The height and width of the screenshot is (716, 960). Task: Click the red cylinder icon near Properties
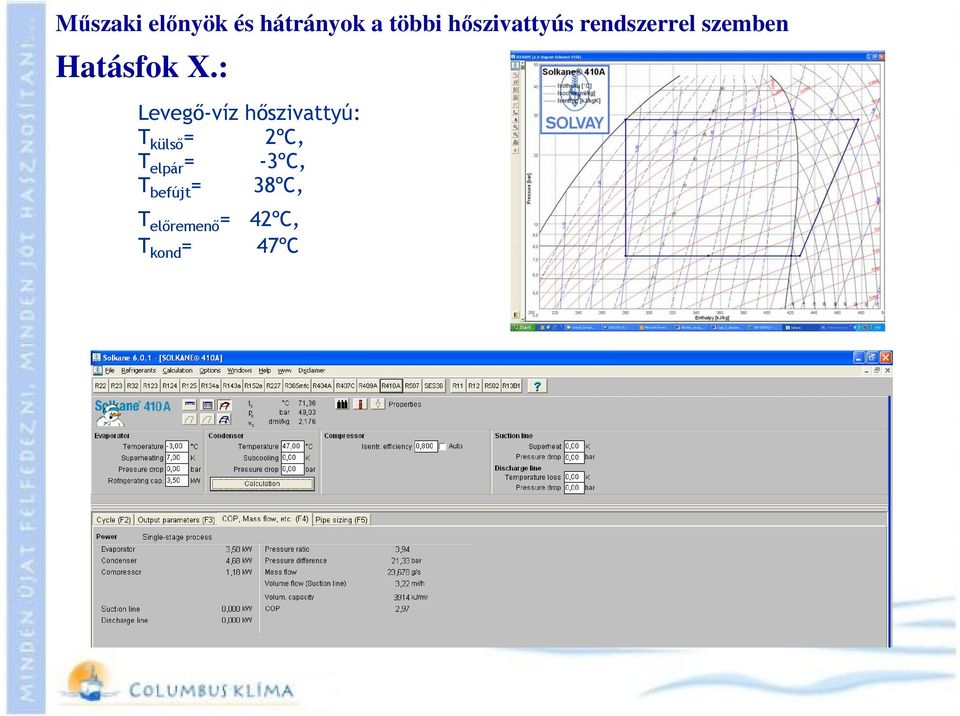click(x=360, y=404)
